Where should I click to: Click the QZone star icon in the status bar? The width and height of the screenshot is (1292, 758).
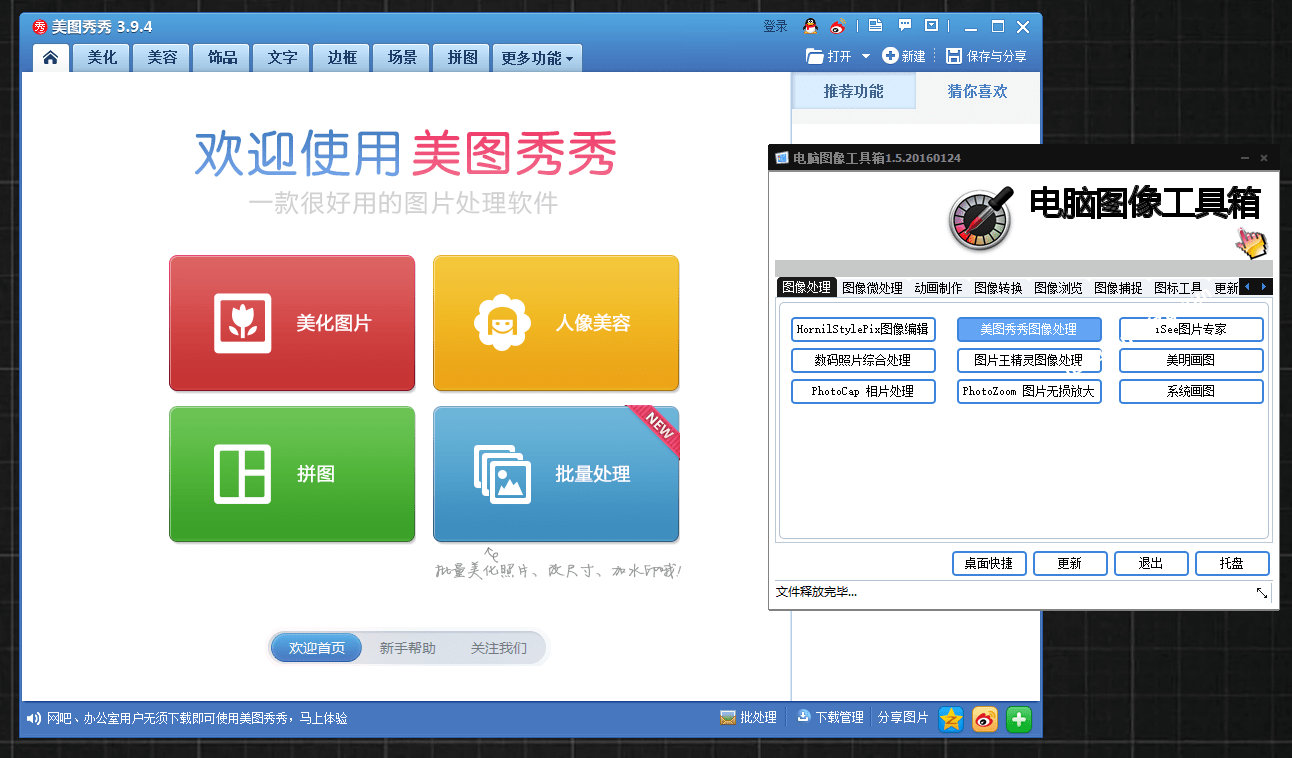tap(950, 718)
